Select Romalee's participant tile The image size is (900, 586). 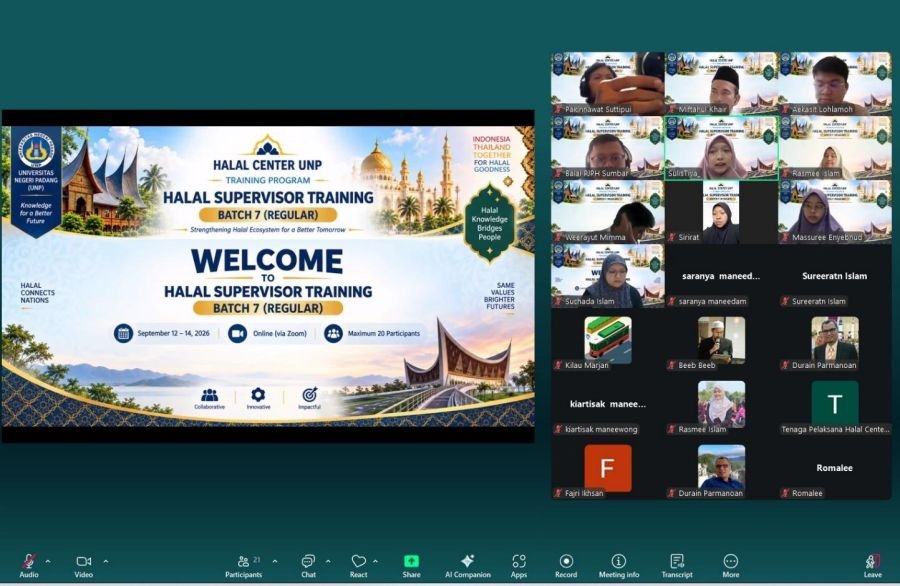pyautogui.click(x=835, y=468)
